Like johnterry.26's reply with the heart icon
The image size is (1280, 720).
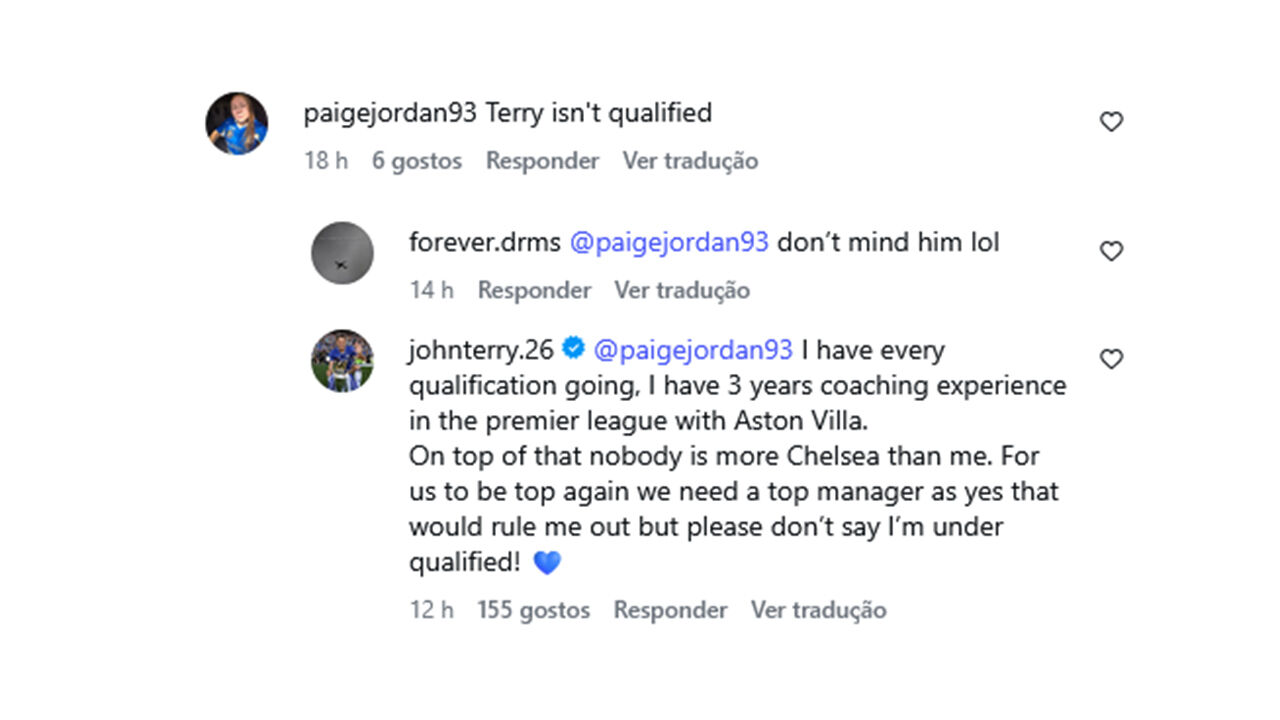point(1111,358)
